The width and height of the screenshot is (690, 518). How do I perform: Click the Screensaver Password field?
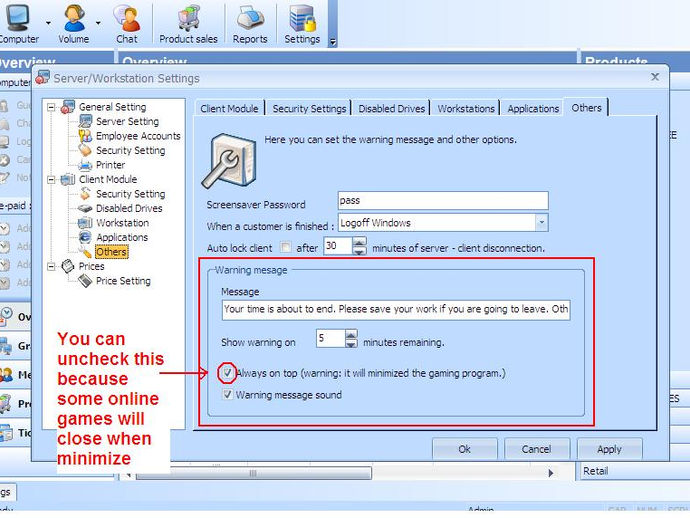click(x=443, y=201)
